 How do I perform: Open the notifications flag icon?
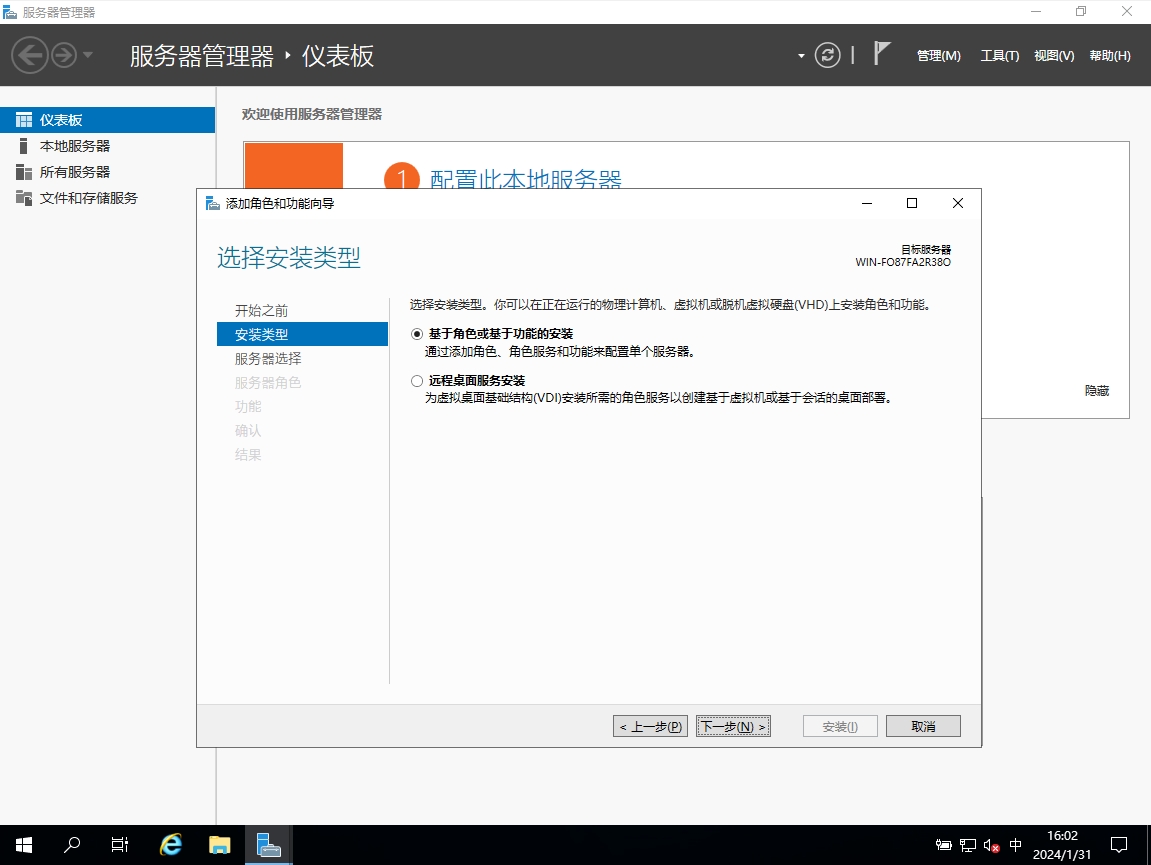[881, 54]
